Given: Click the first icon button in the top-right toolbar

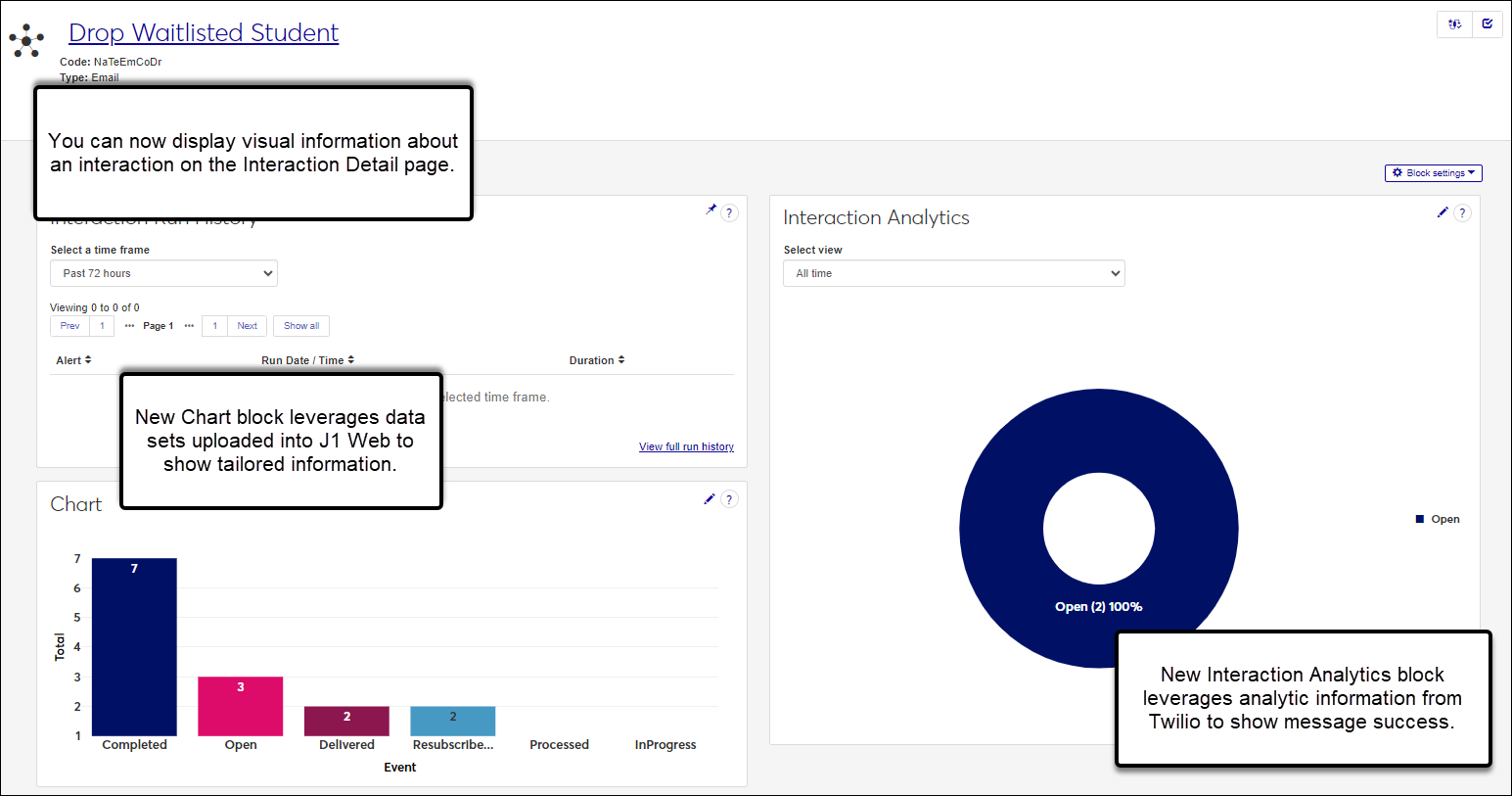Looking at the screenshot, I should [1454, 23].
